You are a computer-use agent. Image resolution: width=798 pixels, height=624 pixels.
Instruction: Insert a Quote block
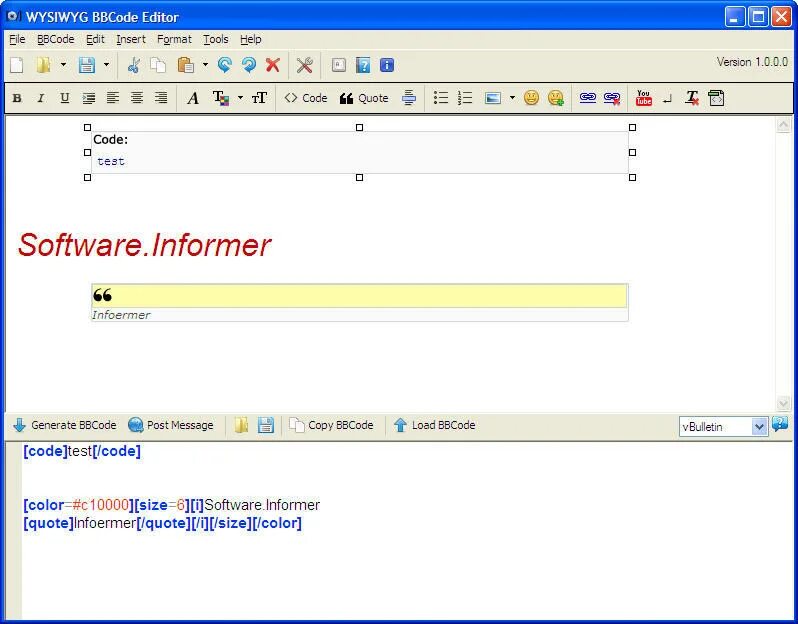coord(364,98)
